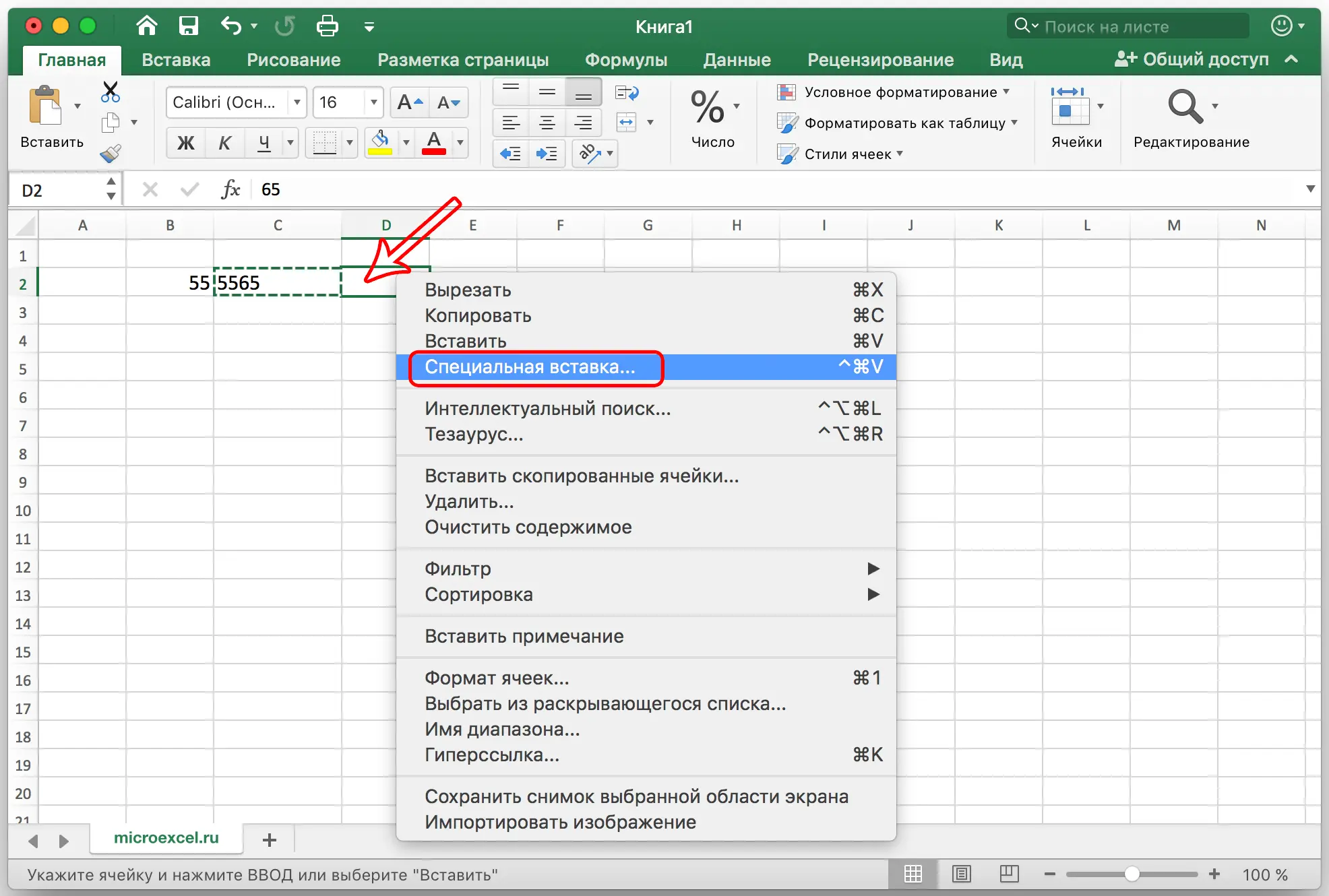Toggle bold Ж formatting

click(186, 142)
